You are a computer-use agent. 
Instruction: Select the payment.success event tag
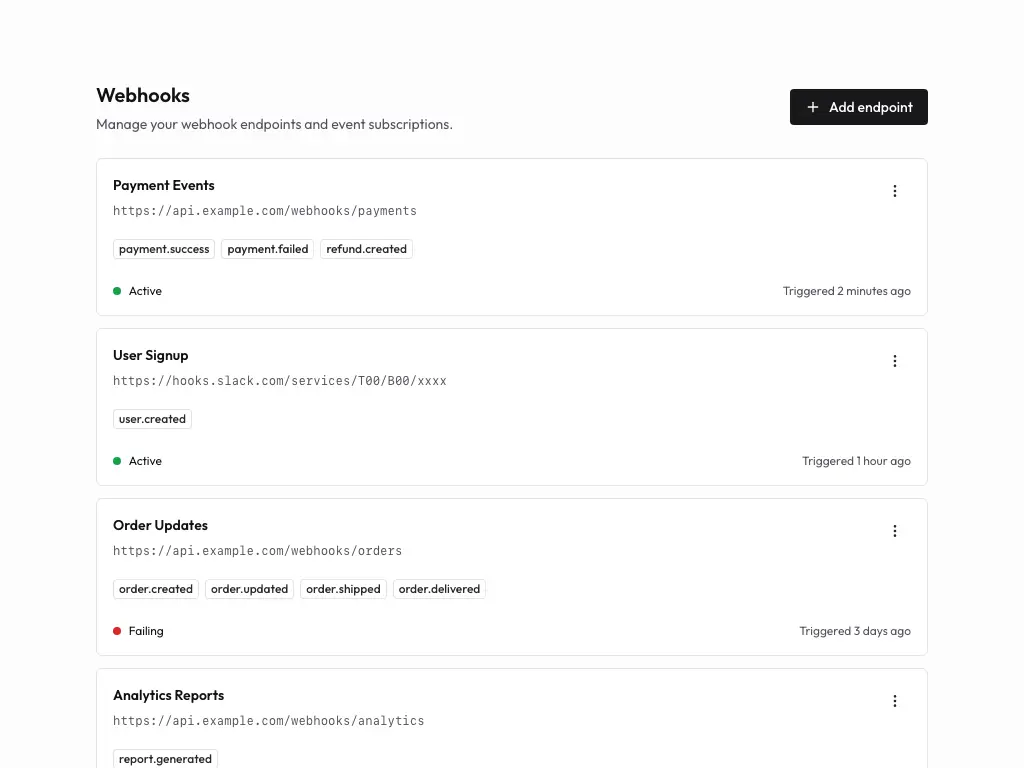pyautogui.click(x=163, y=249)
